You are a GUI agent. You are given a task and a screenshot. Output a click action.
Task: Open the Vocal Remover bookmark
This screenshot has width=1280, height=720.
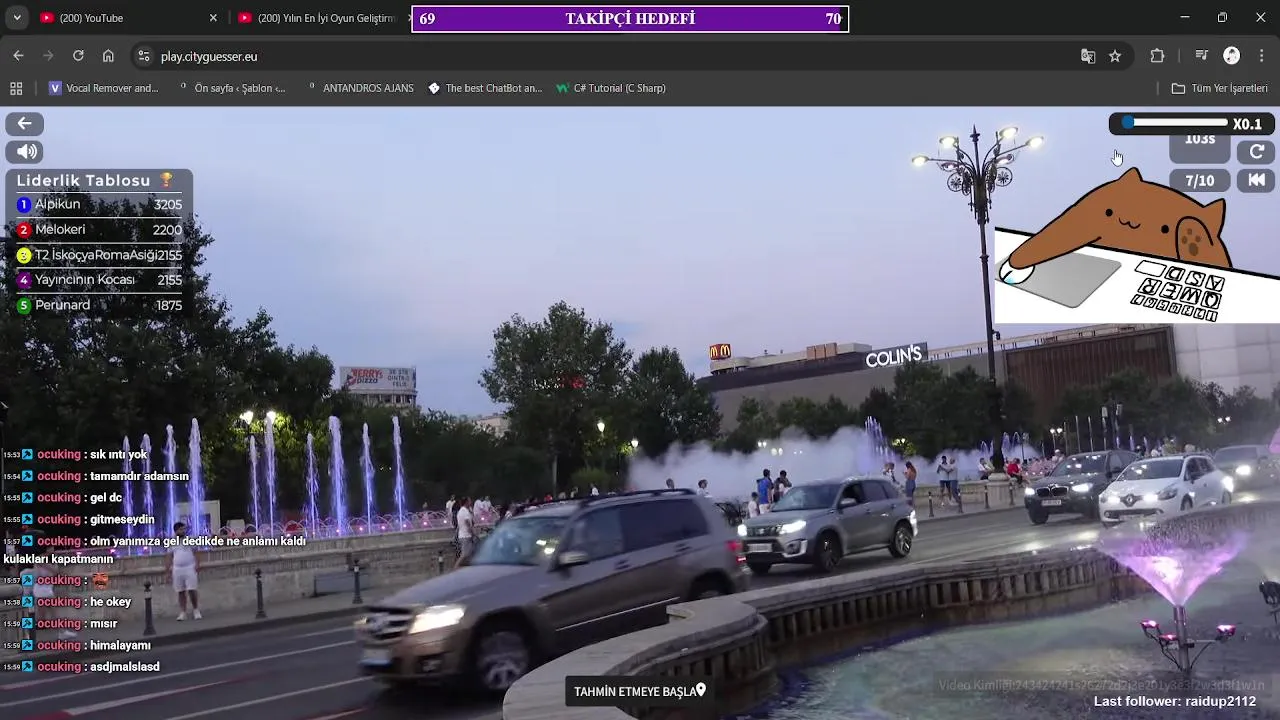click(x=103, y=88)
